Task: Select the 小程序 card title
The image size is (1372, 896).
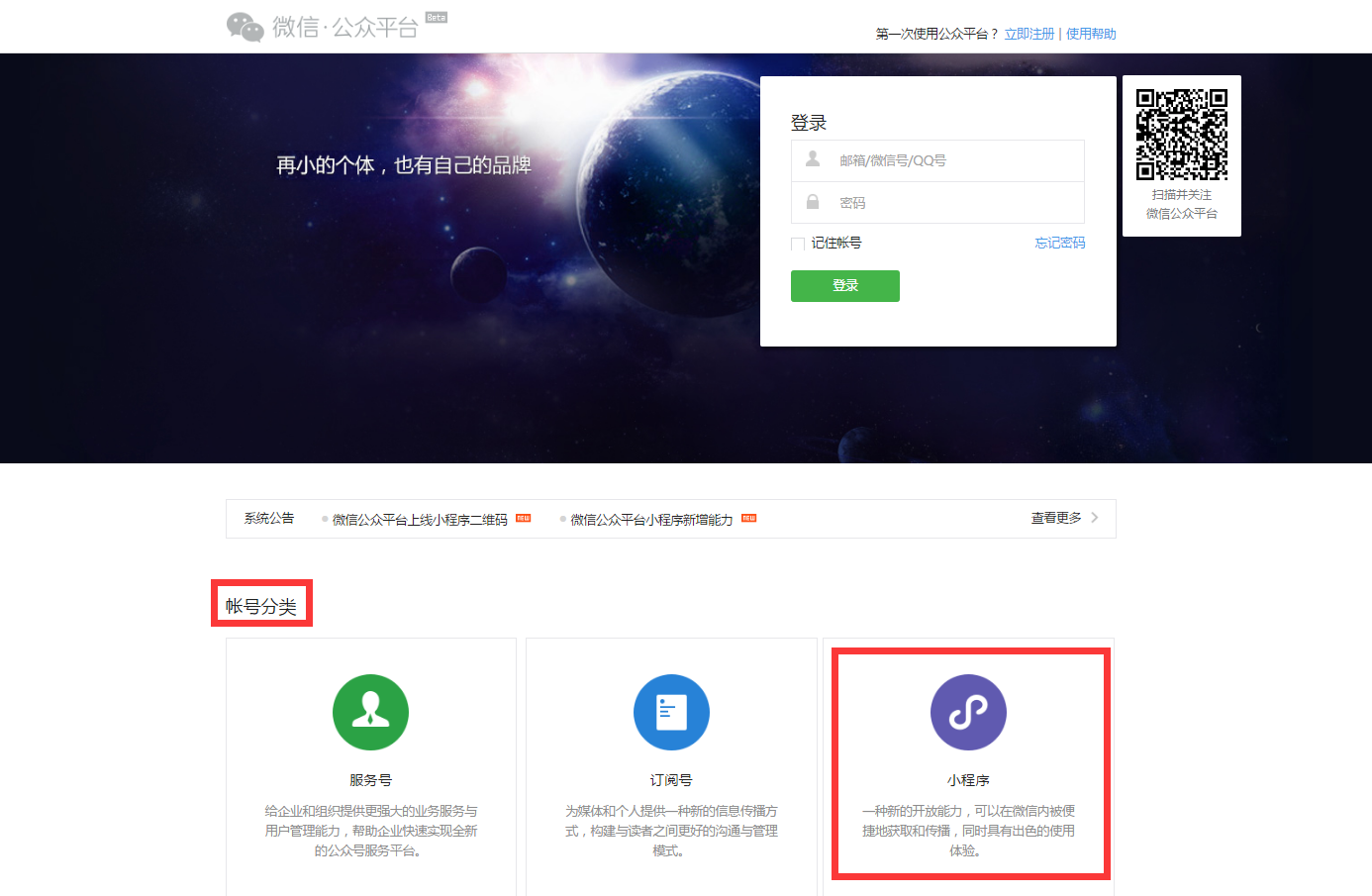Action: click(x=968, y=780)
